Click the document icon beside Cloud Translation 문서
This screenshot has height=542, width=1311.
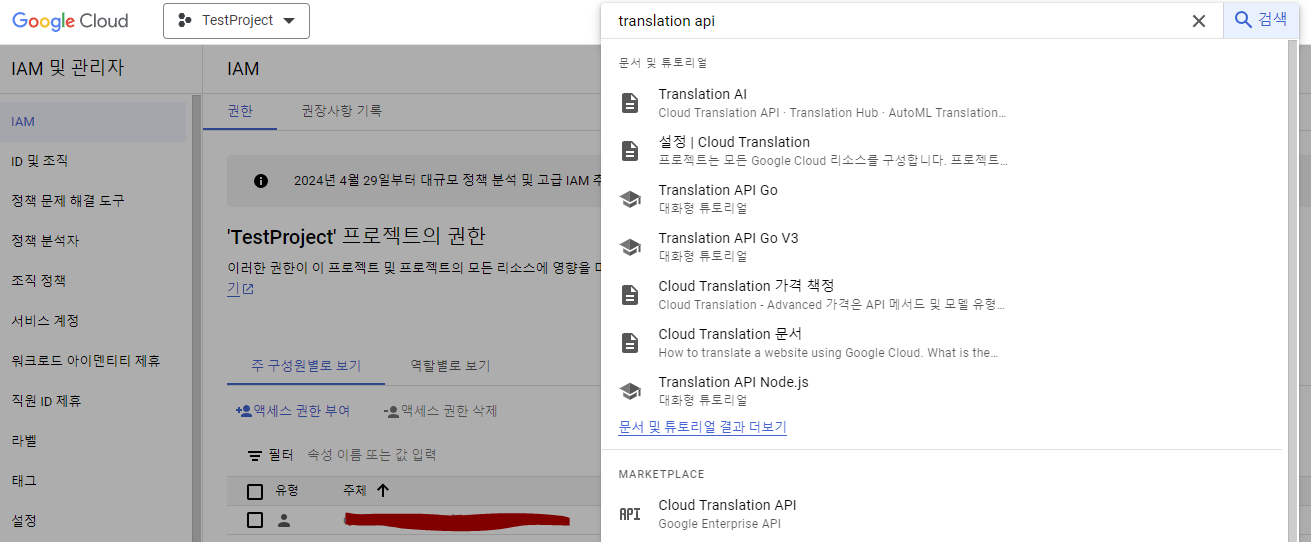click(x=630, y=343)
